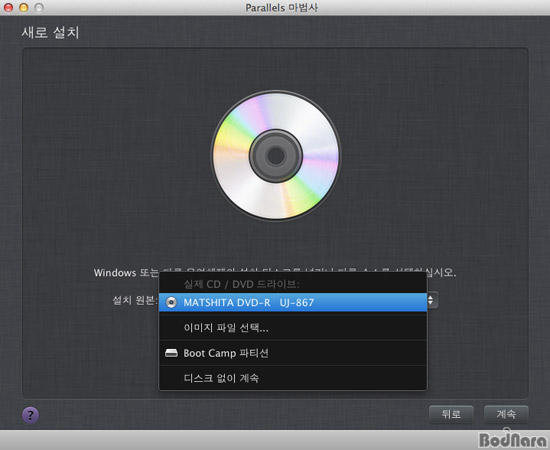Toggle the 설치 원본 dropdown arrows
This screenshot has width=550, height=450.
(432, 300)
